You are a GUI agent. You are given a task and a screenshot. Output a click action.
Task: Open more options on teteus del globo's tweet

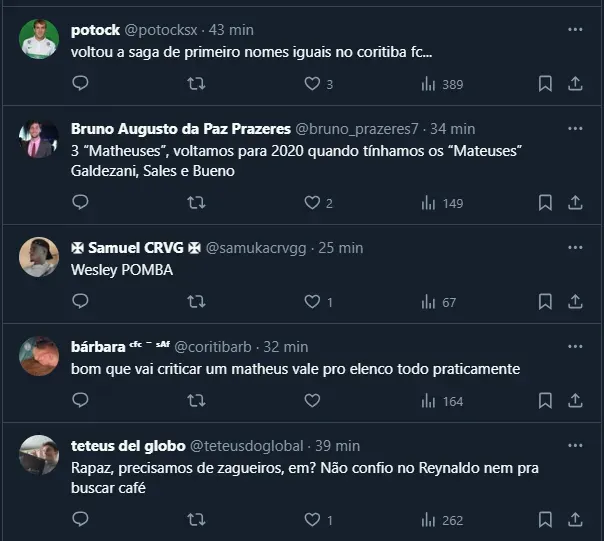tap(575, 445)
